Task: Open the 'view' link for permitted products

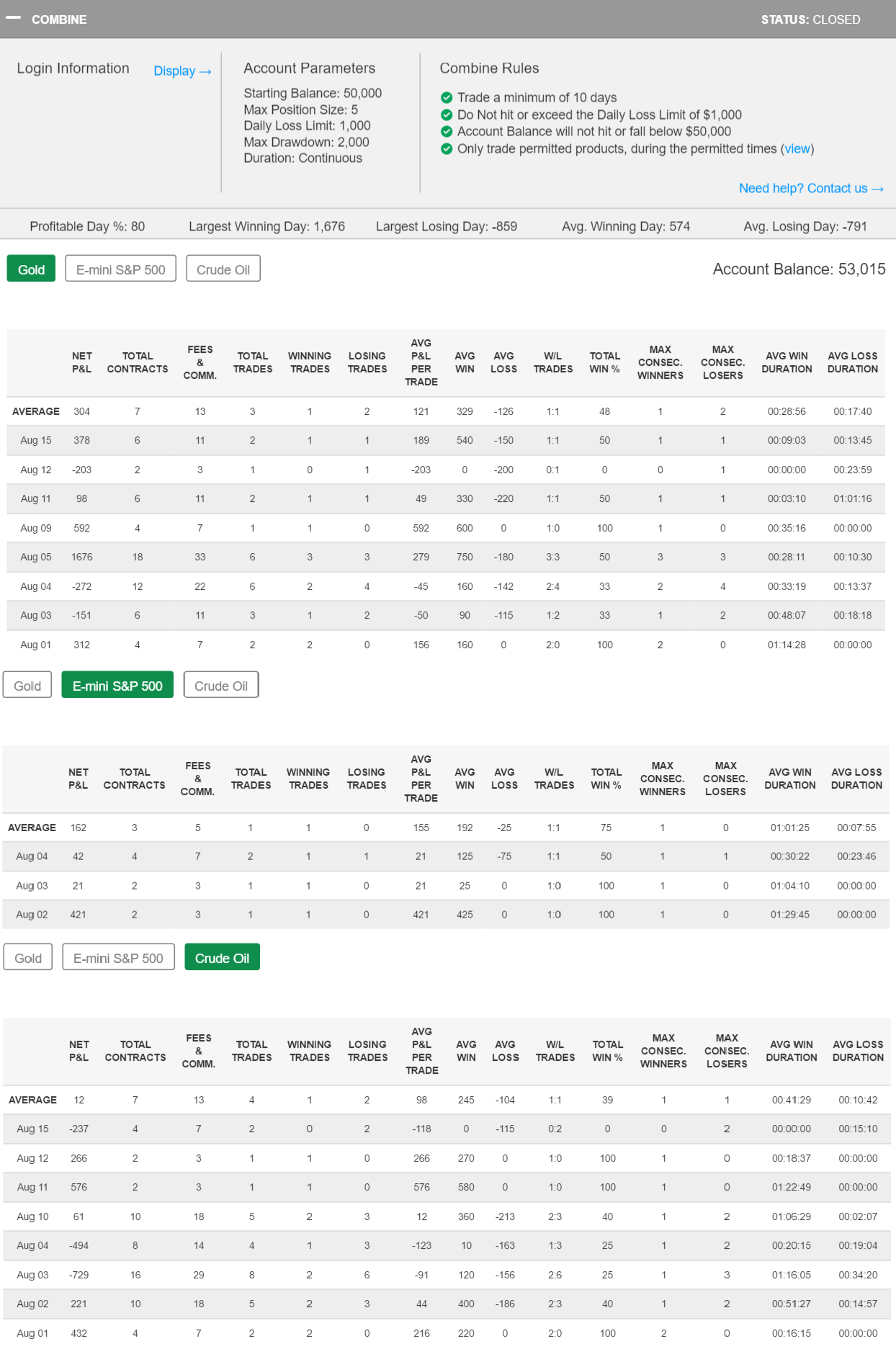Action: (x=797, y=149)
